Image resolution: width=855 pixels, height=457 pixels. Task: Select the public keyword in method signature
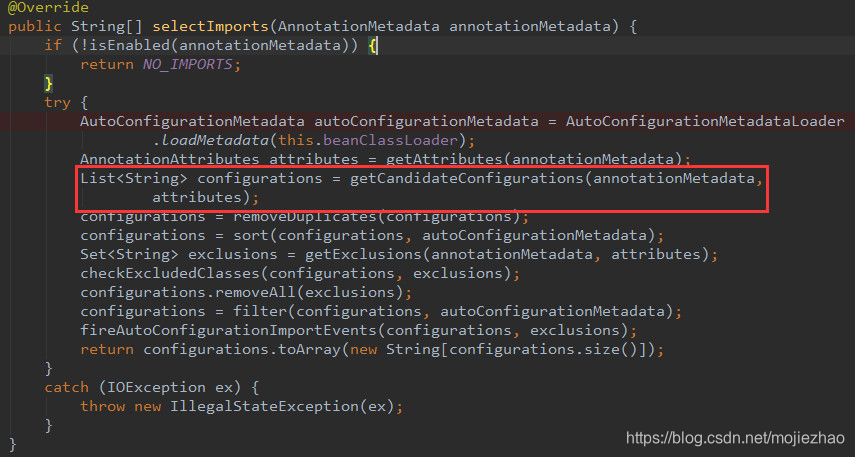35,26
